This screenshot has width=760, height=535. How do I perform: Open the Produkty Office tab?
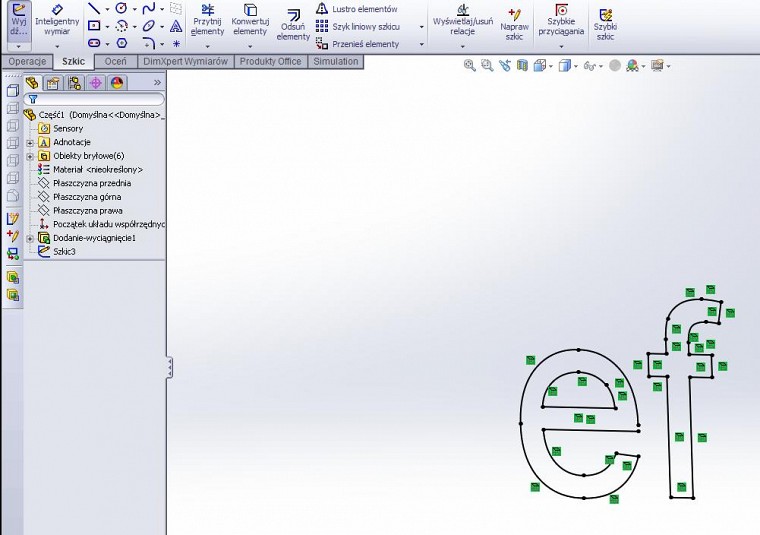click(270, 62)
